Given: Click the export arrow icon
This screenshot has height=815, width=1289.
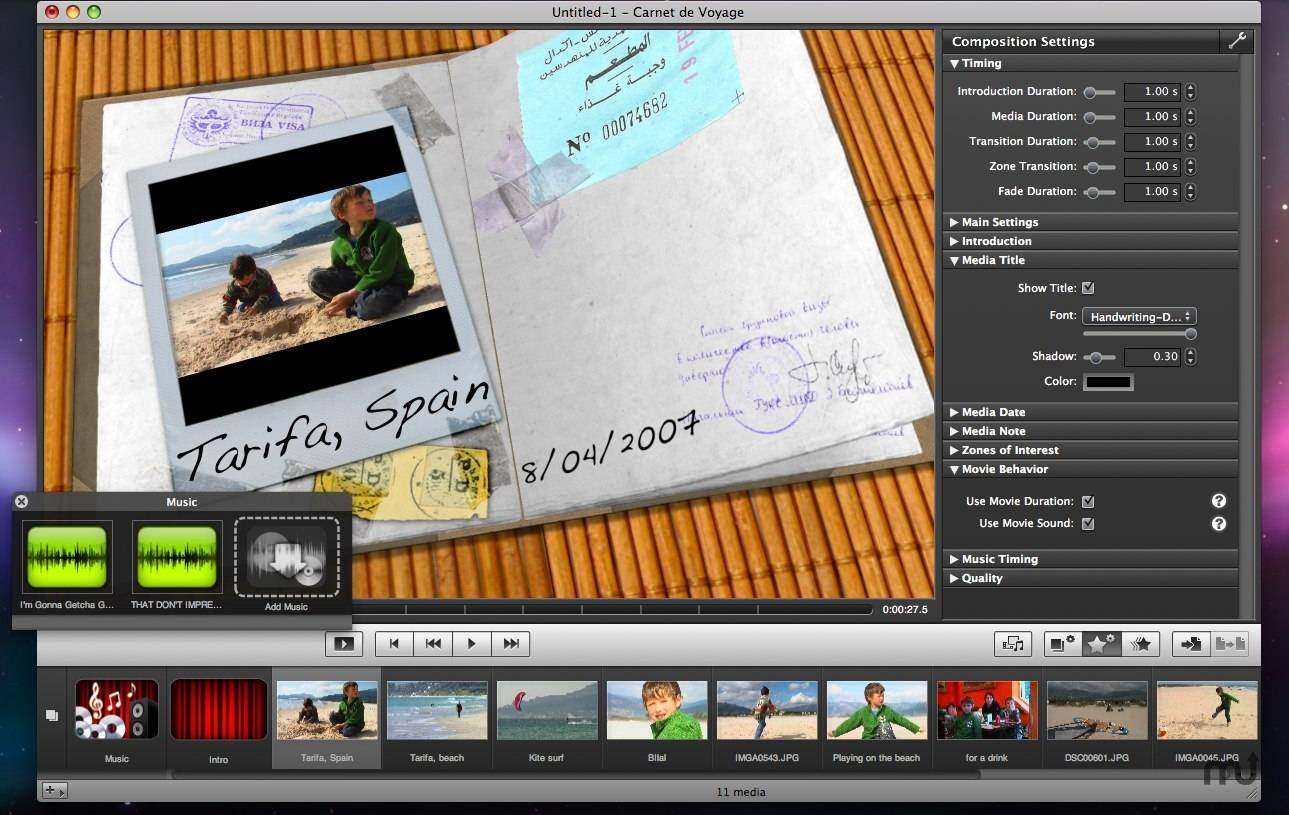Looking at the screenshot, I should click(x=1191, y=644).
